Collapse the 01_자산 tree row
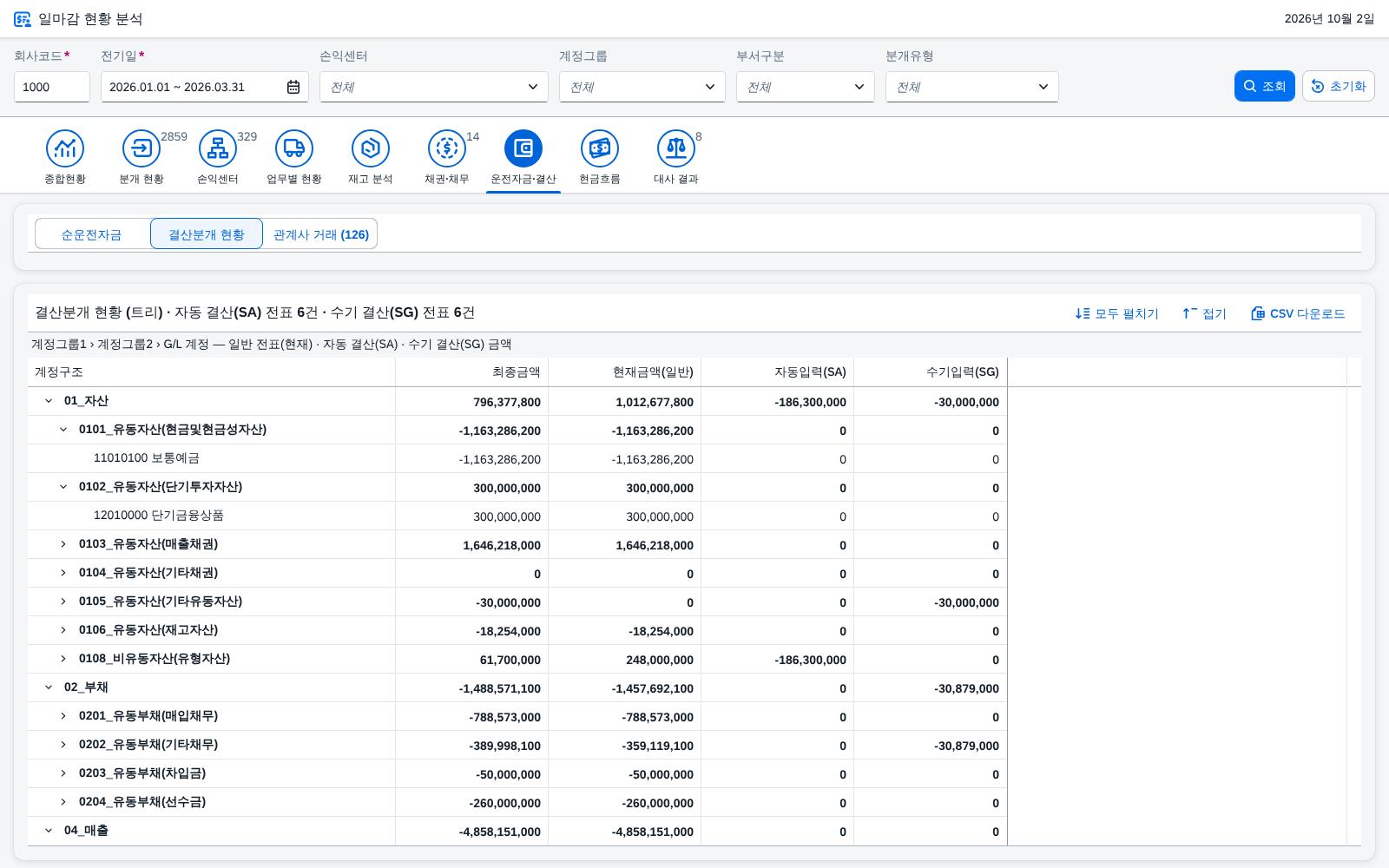Screen dimensions: 1389x868 49,401
